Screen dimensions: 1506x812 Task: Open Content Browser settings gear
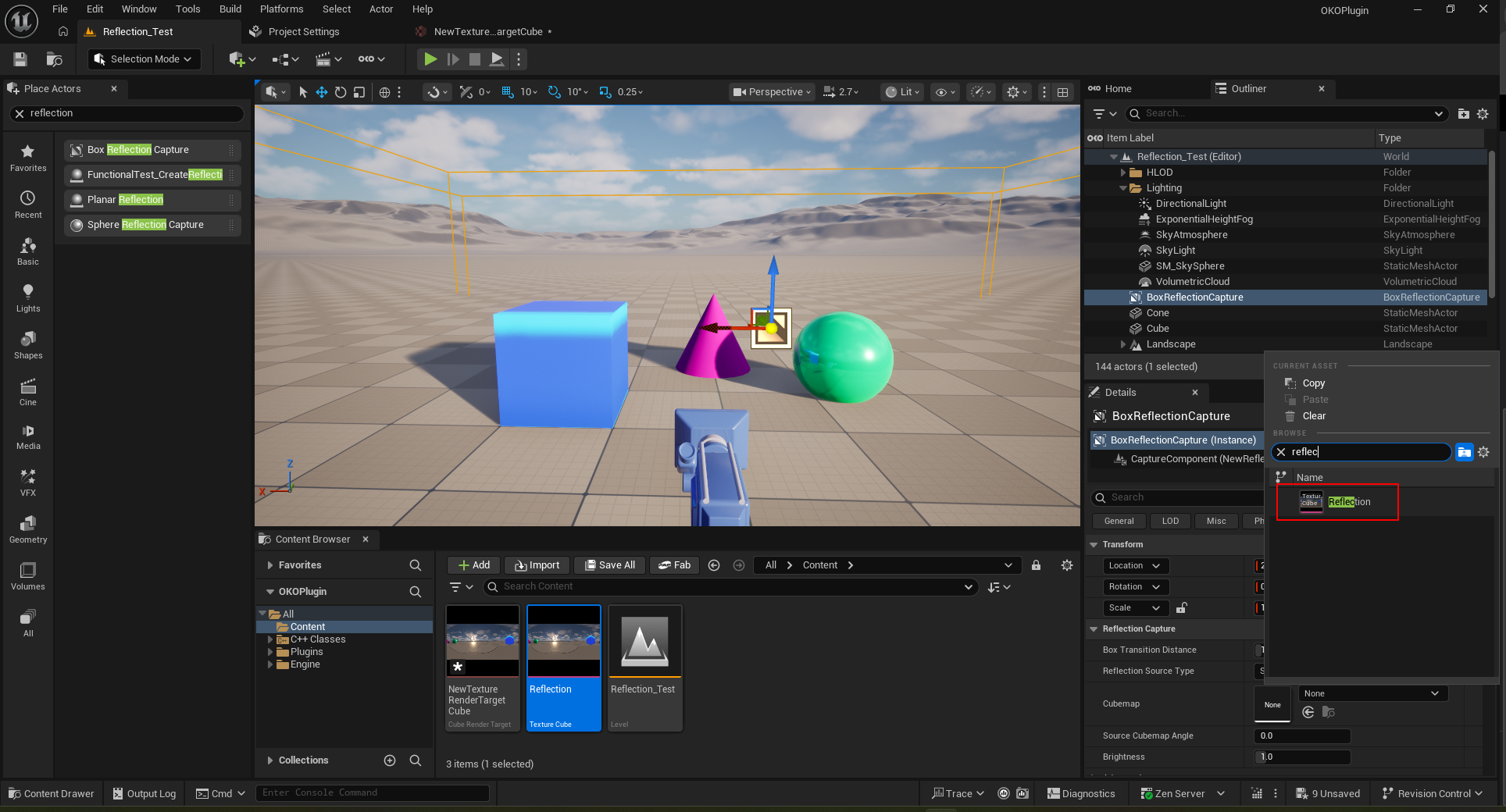(1067, 565)
